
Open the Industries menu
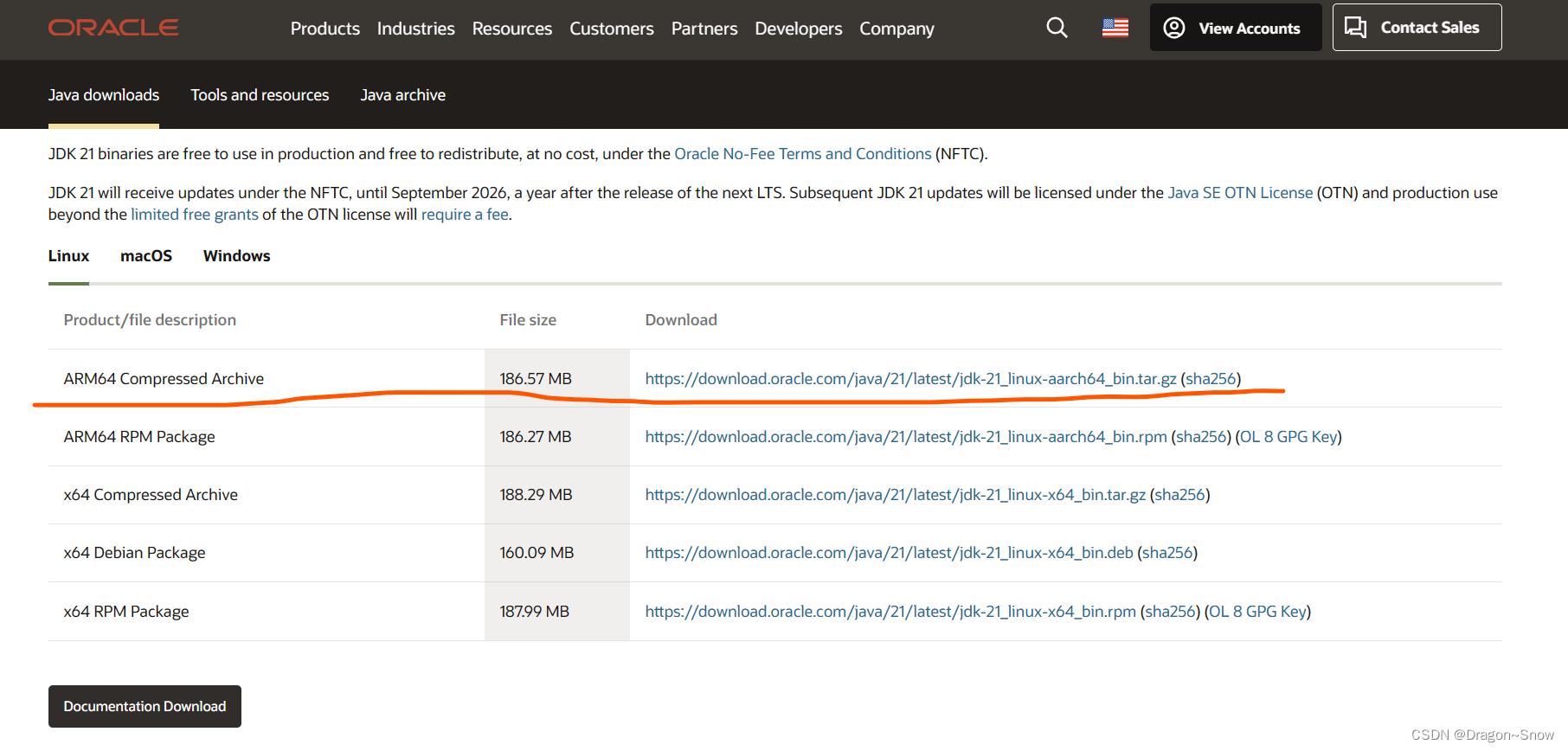(416, 29)
